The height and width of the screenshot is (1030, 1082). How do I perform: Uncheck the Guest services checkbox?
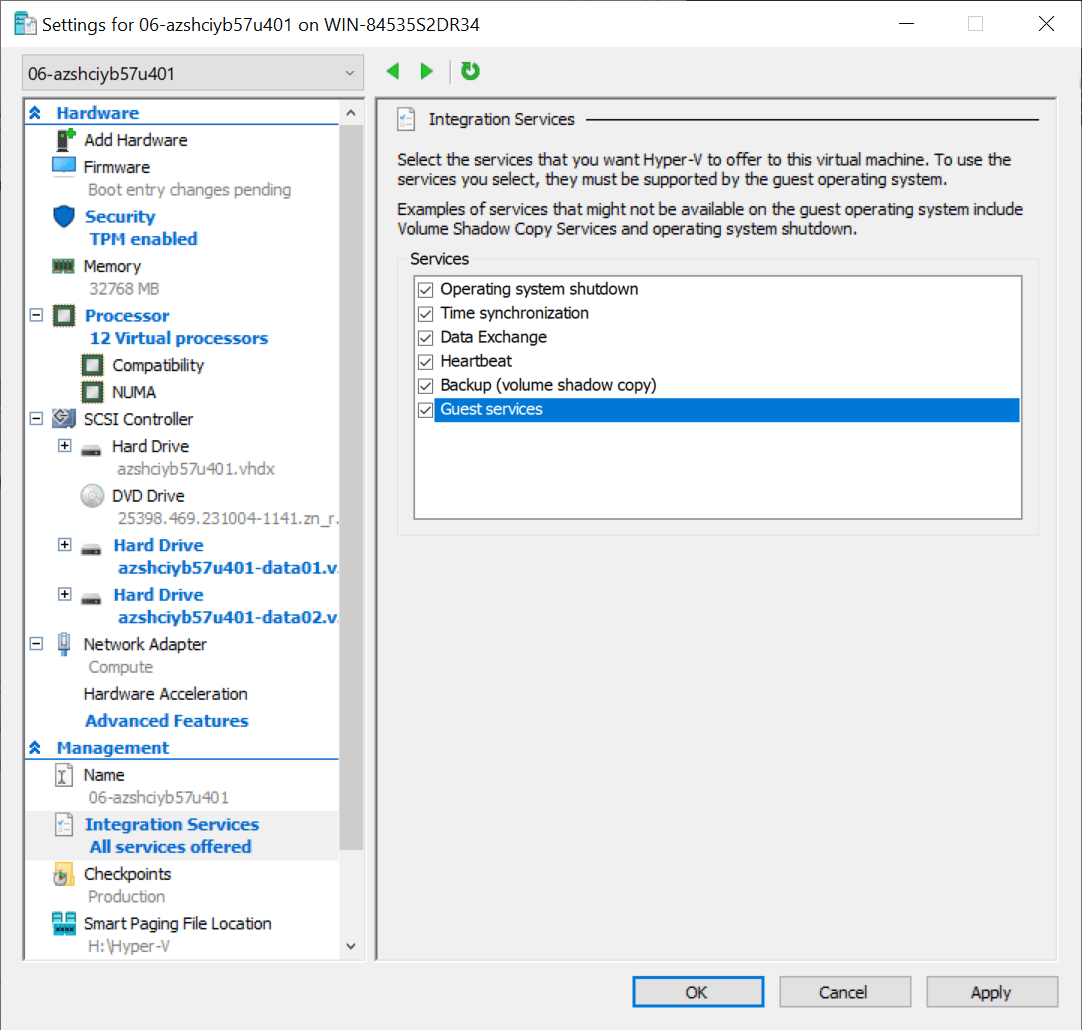coord(426,410)
